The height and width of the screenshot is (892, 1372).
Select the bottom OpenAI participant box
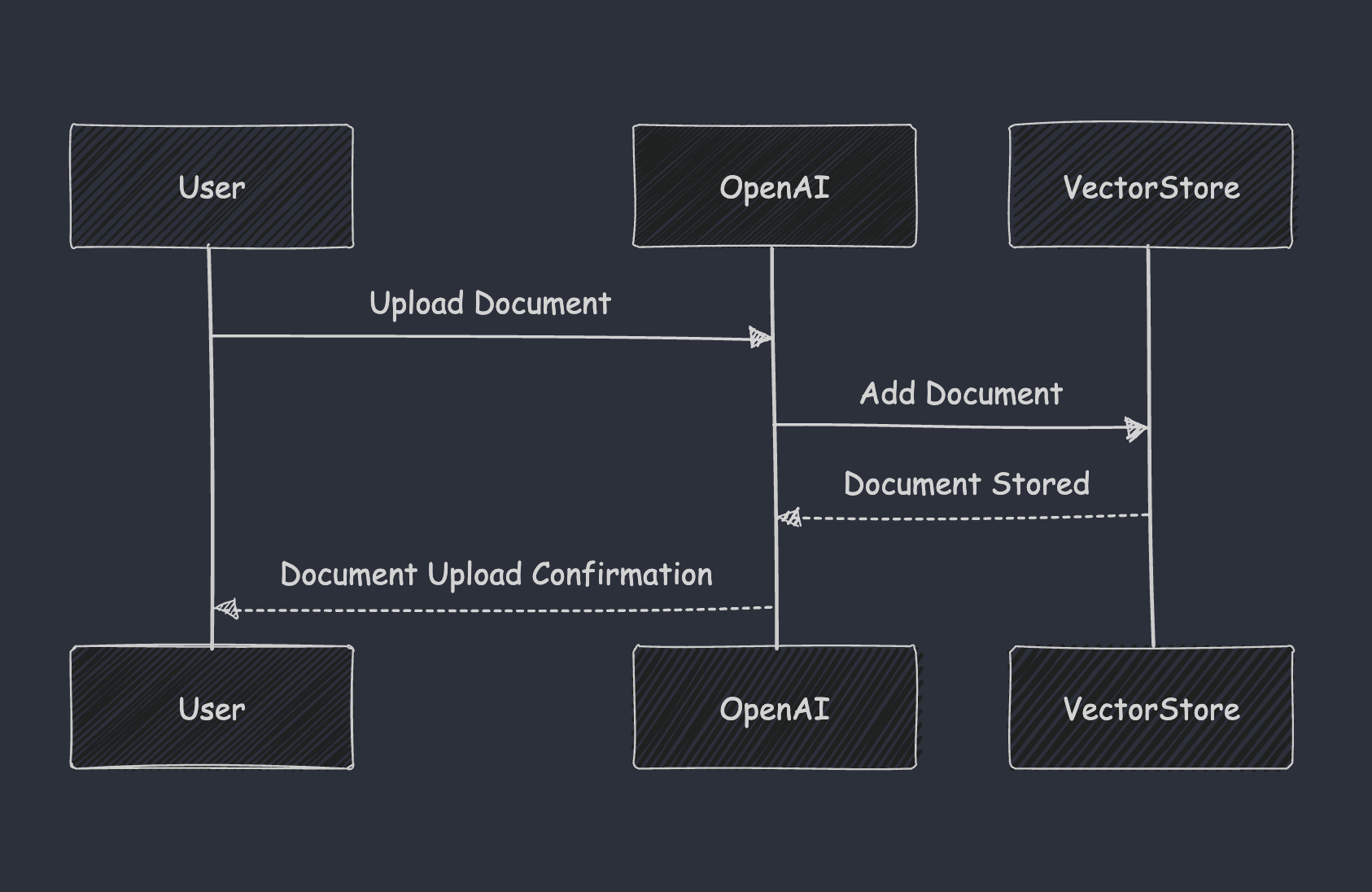775,708
